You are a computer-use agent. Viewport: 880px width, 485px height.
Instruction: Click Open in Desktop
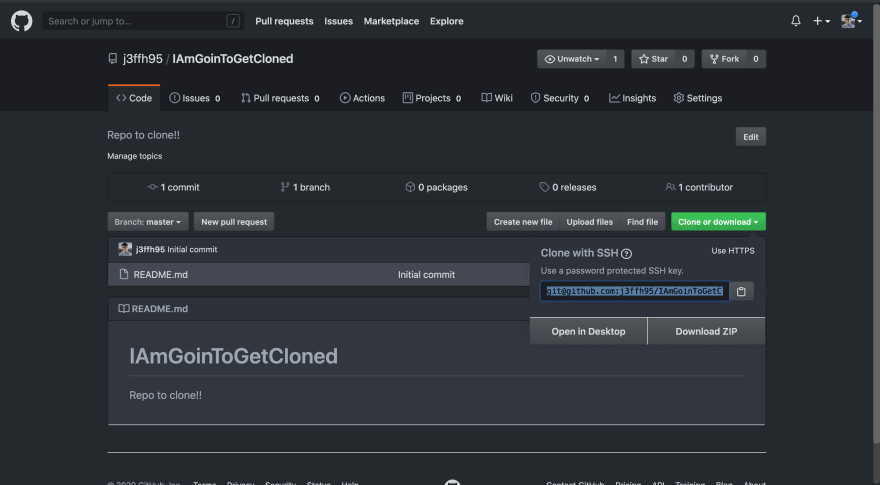[588, 332]
